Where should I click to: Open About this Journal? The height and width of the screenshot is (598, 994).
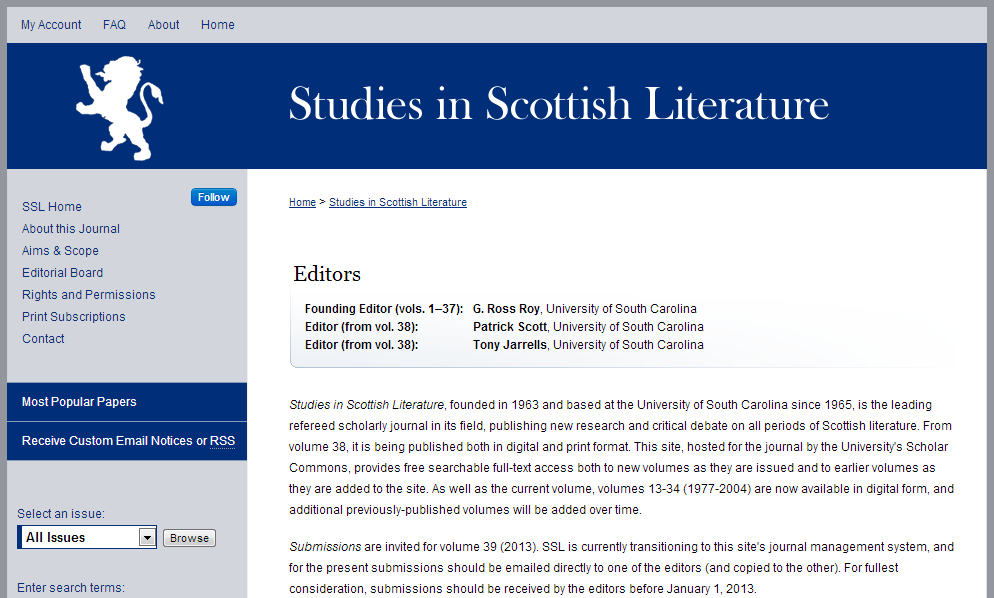[x=71, y=229]
